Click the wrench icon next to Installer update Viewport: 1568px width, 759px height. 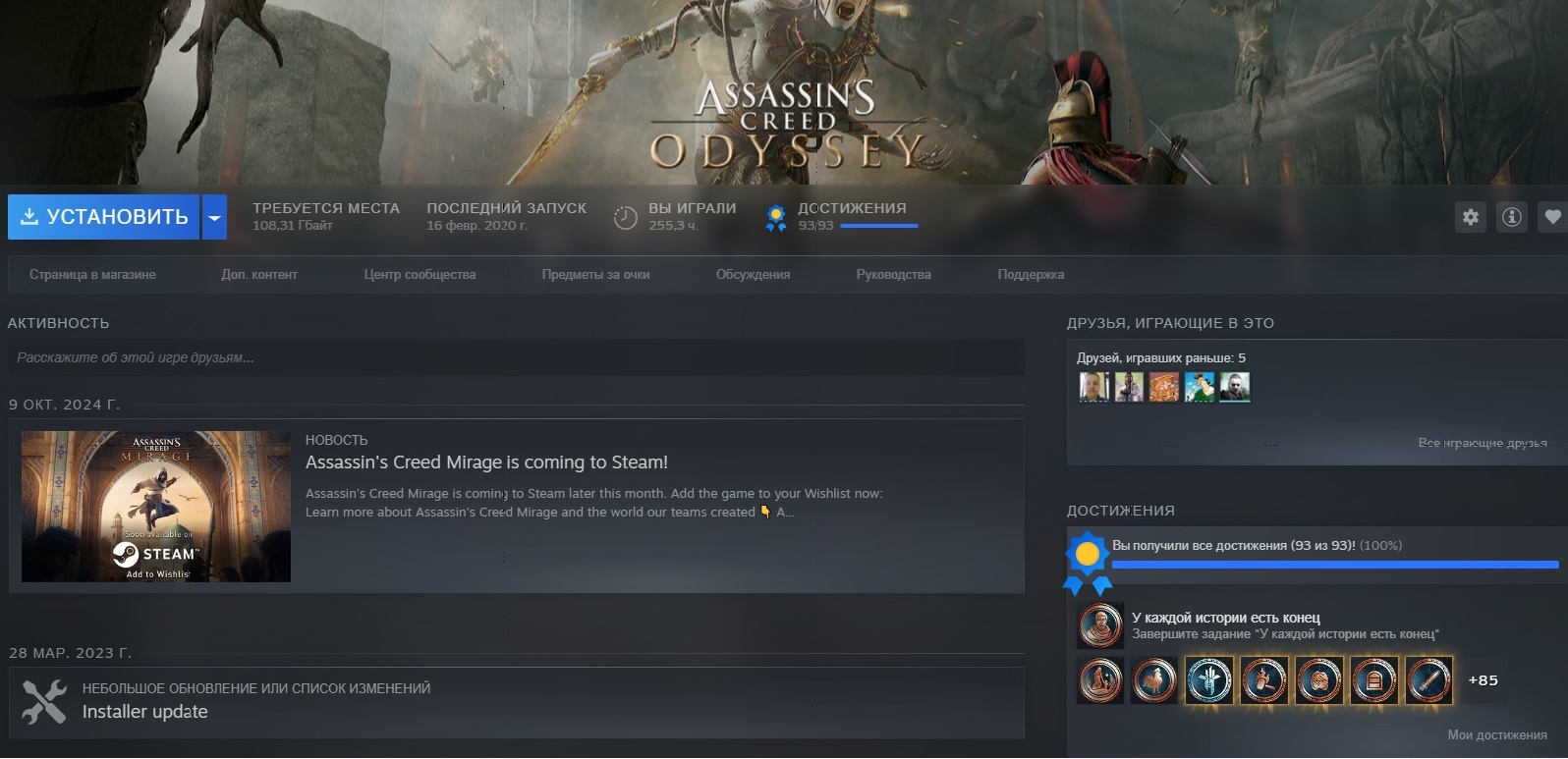44,702
